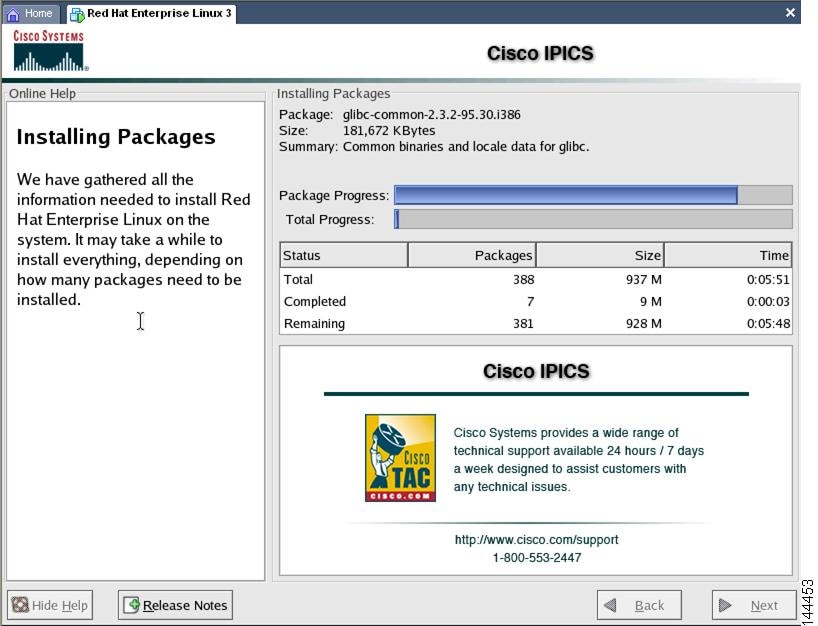Toggle help panel visibility with Hide Help
Image resolution: width=818 pixels, height=626 pixels.
(50, 604)
